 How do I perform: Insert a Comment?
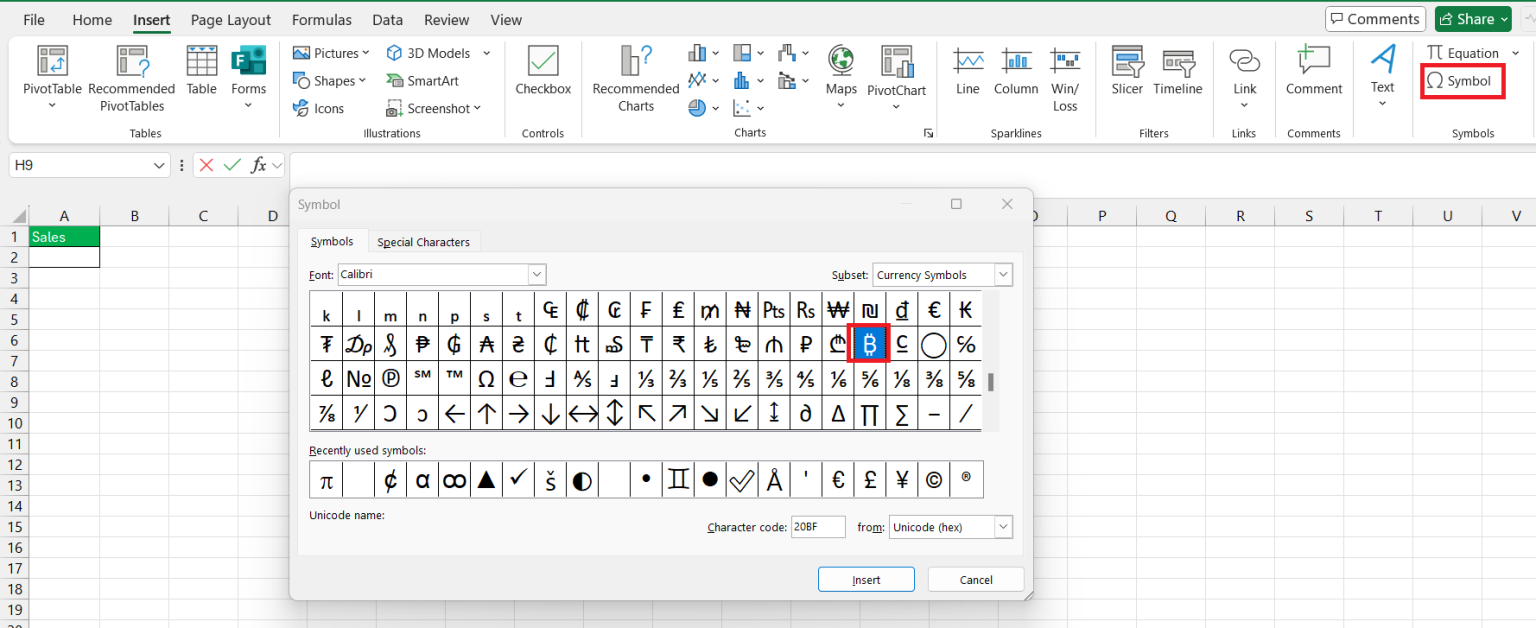tap(1313, 70)
